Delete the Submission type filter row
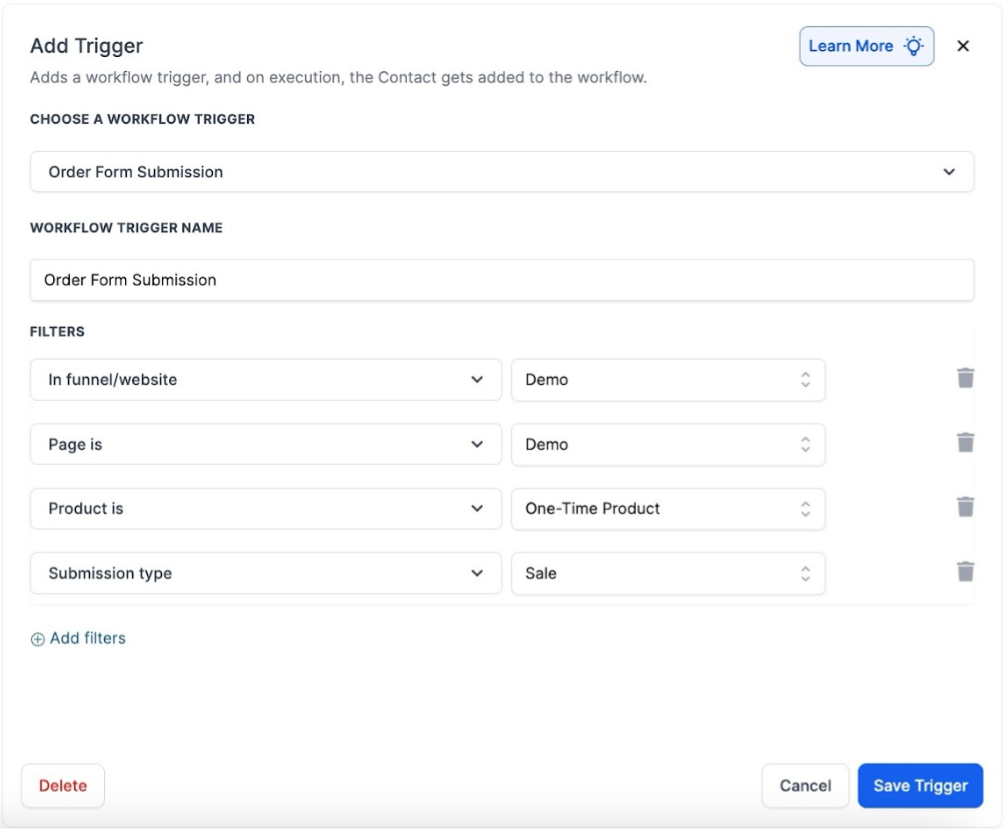 pyautogui.click(x=965, y=571)
